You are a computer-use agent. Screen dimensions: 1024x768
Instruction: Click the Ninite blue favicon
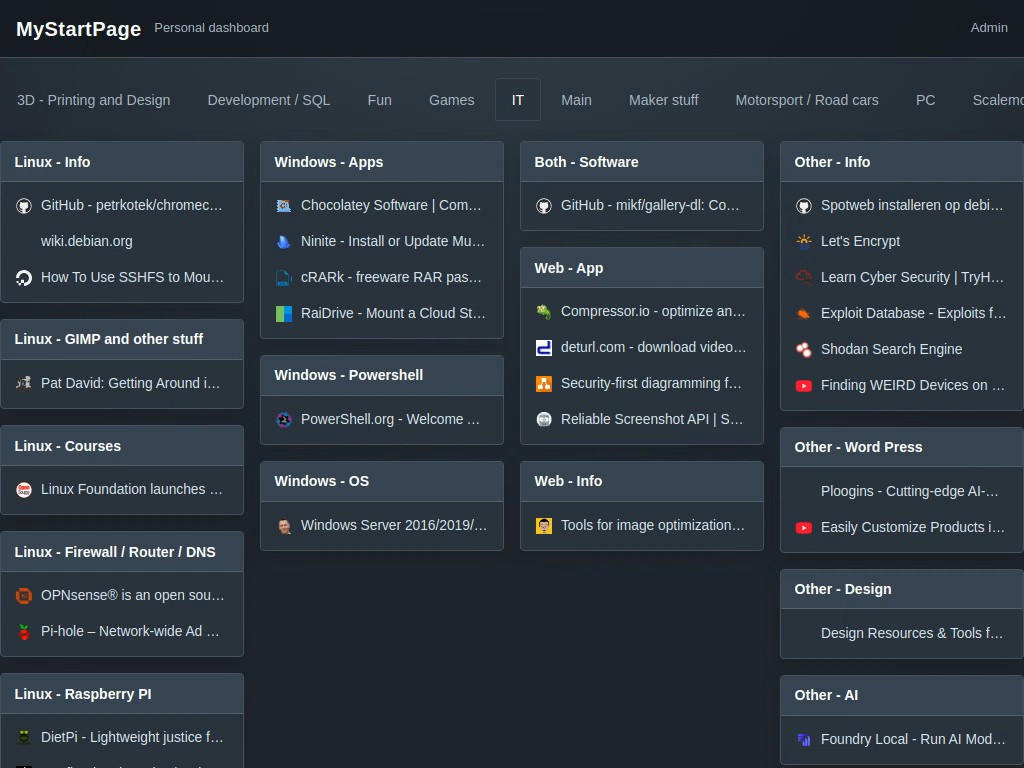click(283, 242)
